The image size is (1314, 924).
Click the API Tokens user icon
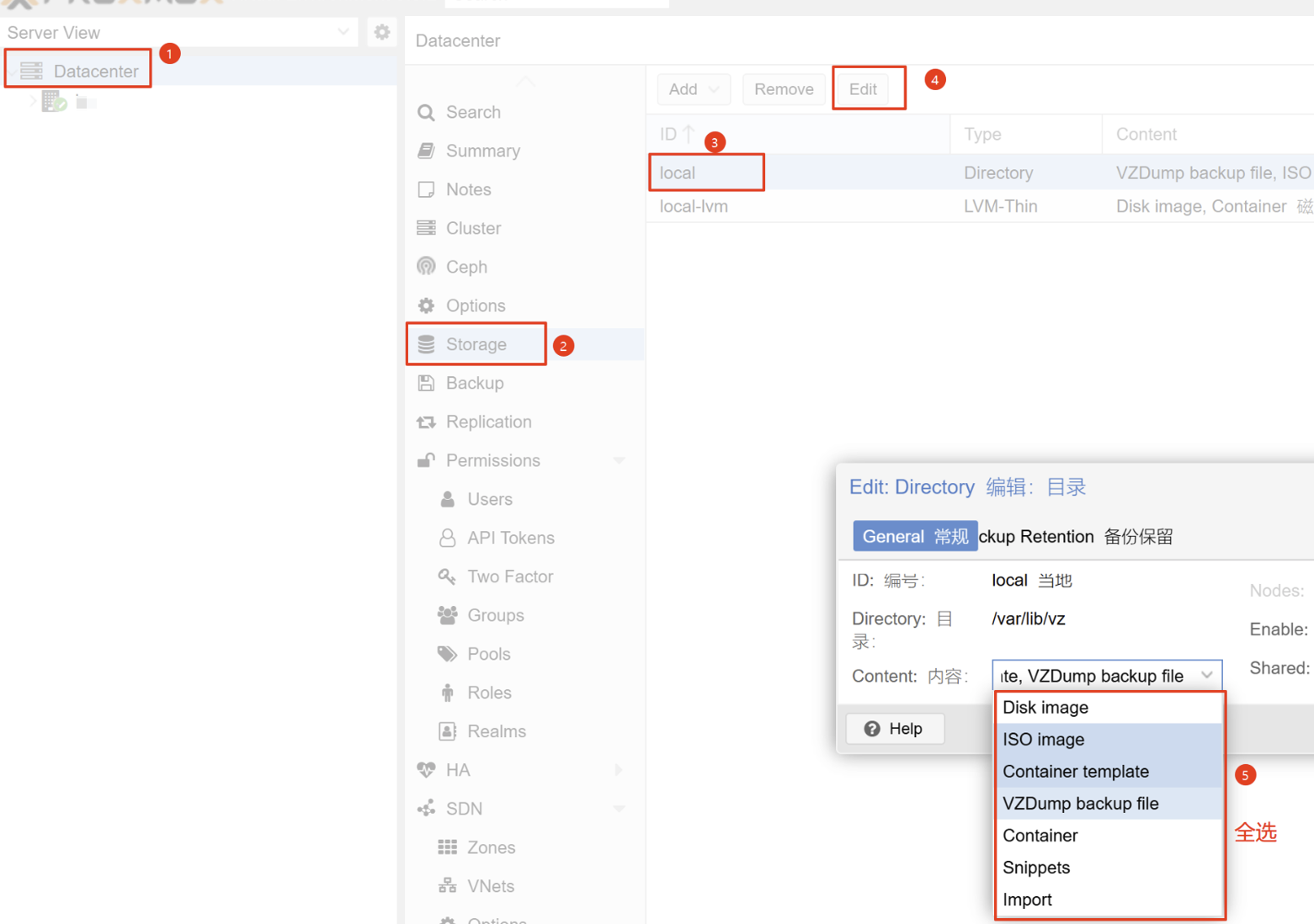click(x=448, y=538)
